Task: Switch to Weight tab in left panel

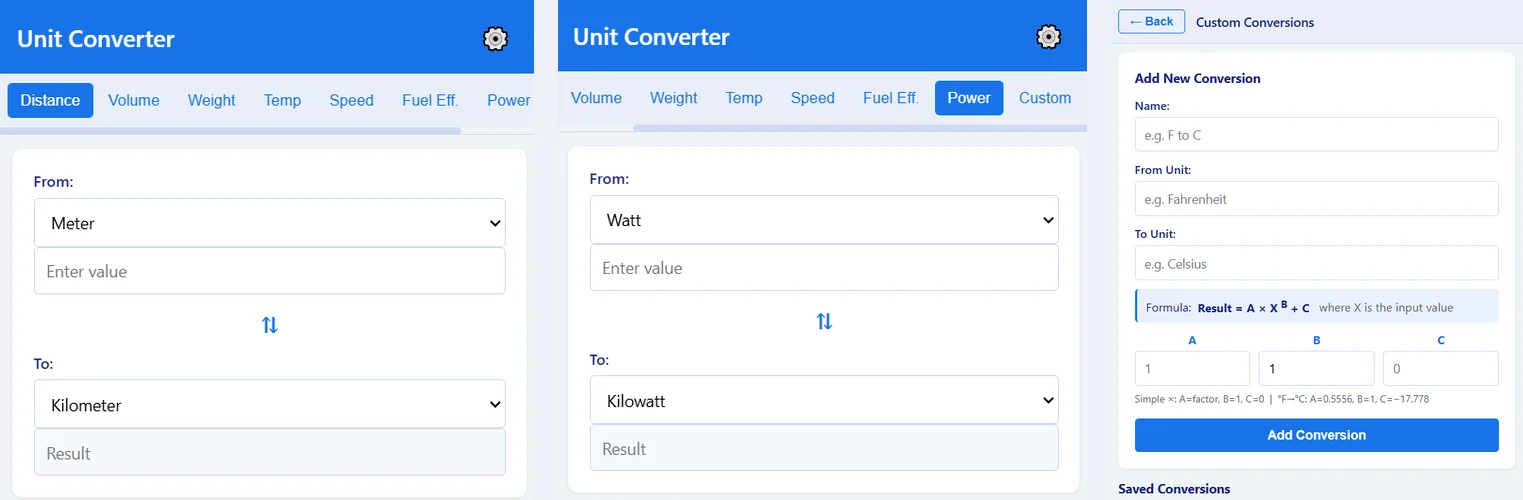Action: 212,100
